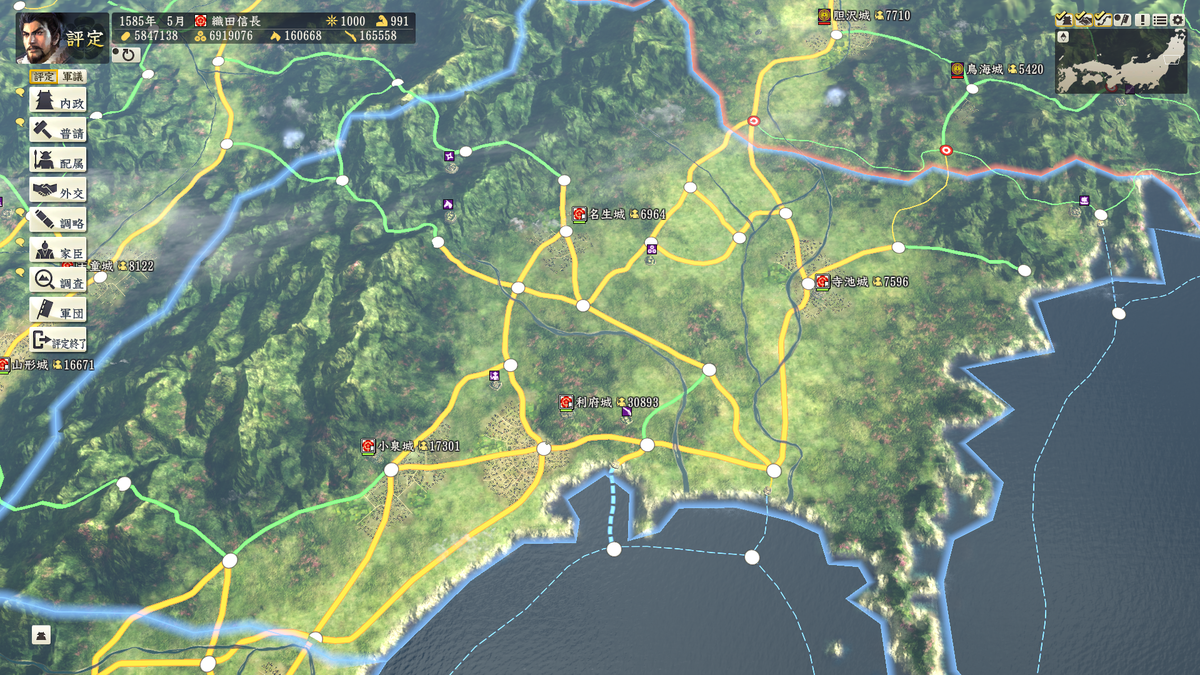Click the rice supply amount 6919076
1200x675 pixels.
pyautogui.click(x=230, y=35)
